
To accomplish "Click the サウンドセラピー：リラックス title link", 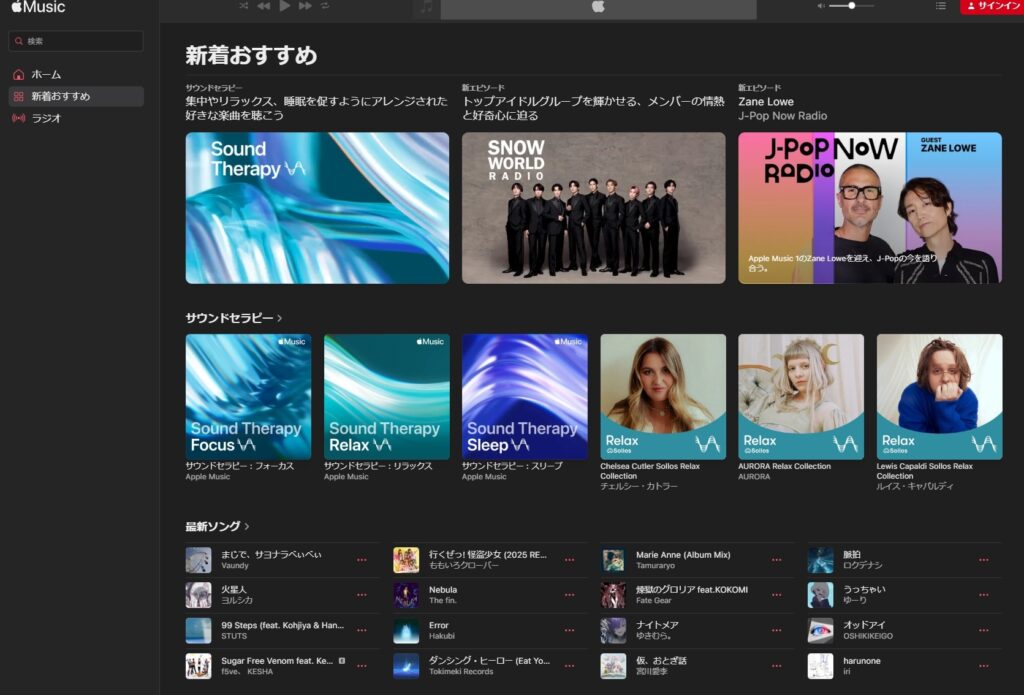I will 378,466.
